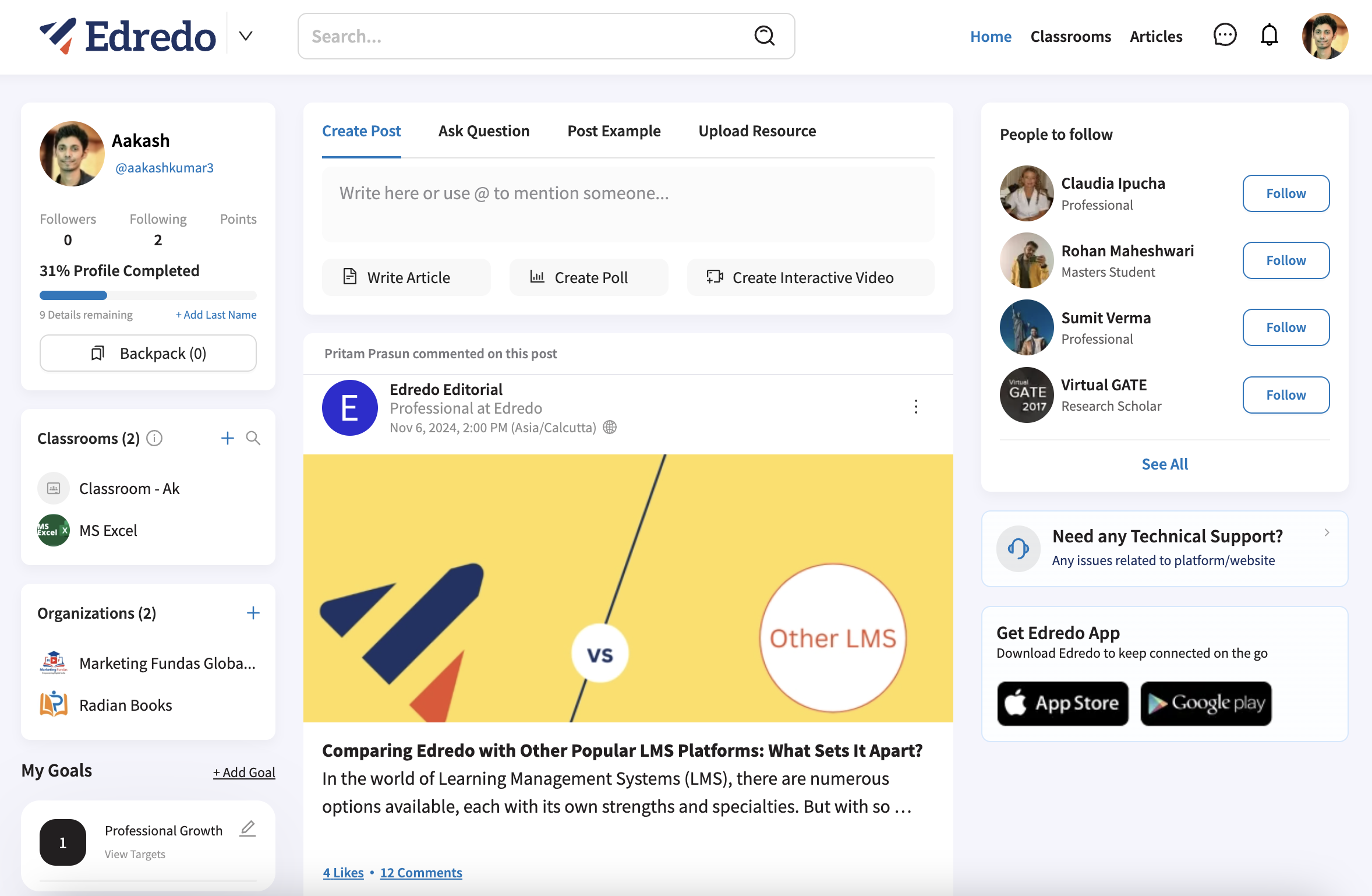Open the chat messages icon
1372x896 pixels.
[1225, 36]
